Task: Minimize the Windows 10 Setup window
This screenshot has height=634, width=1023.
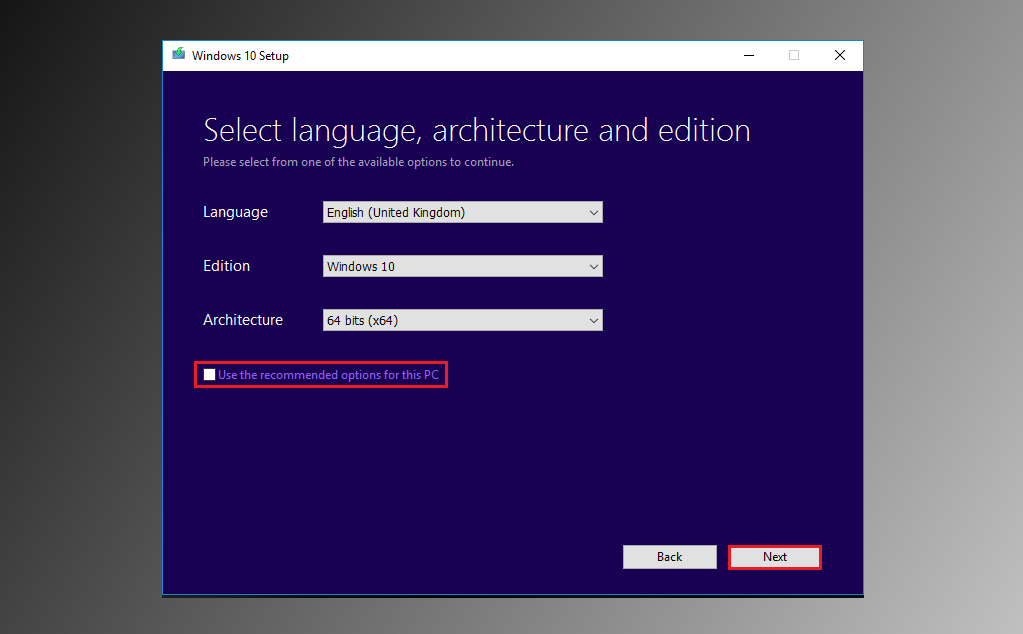Action: click(749, 55)
